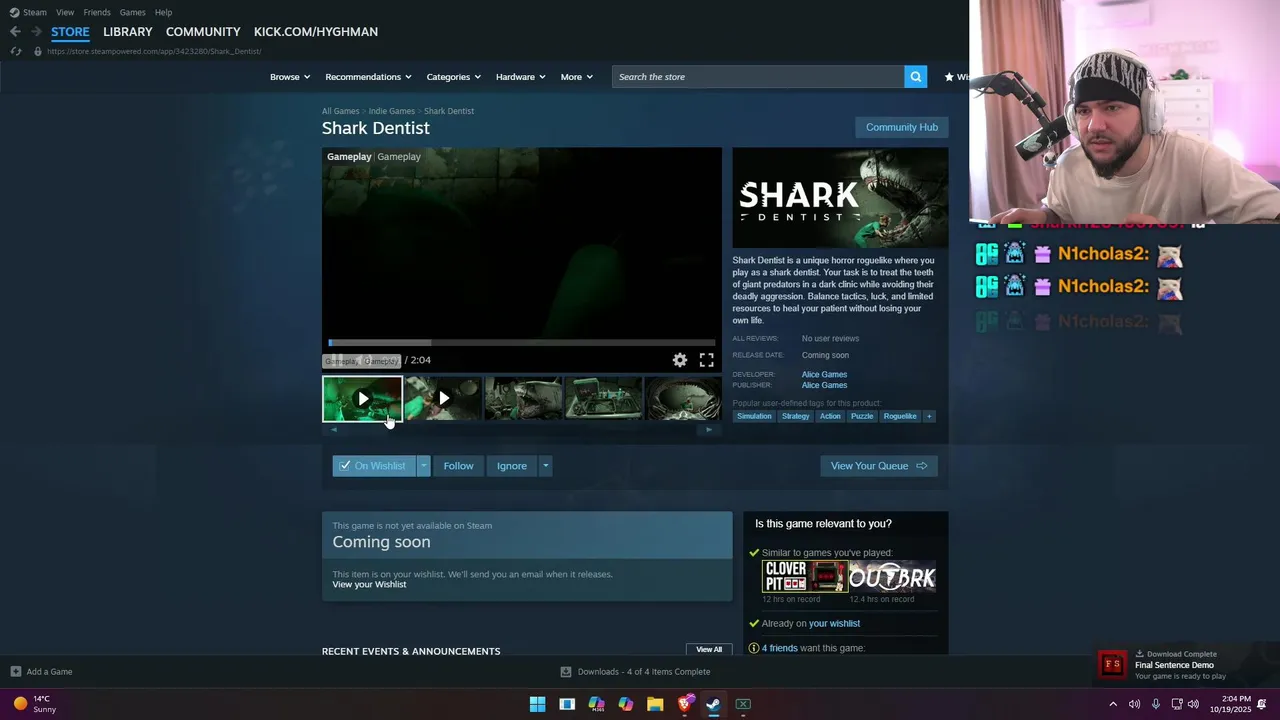Open File Explorer from taskbar

coord(655,704)
